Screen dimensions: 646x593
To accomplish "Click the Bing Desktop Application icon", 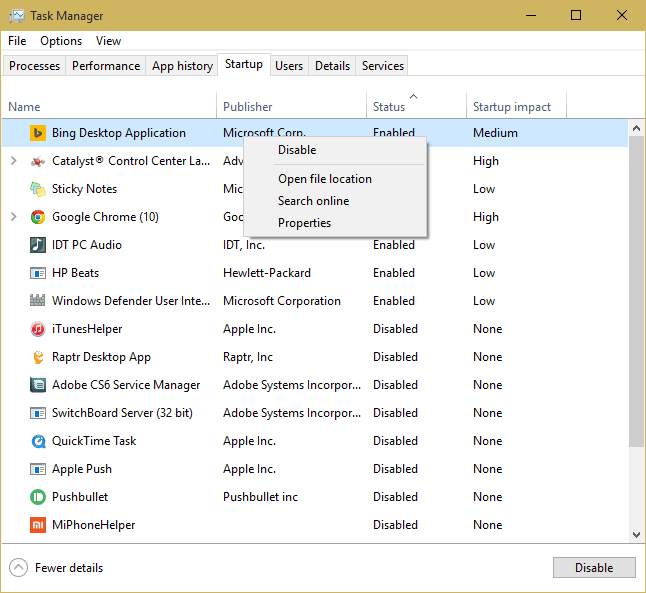I will pyautogui.click(x=38, y=133).
